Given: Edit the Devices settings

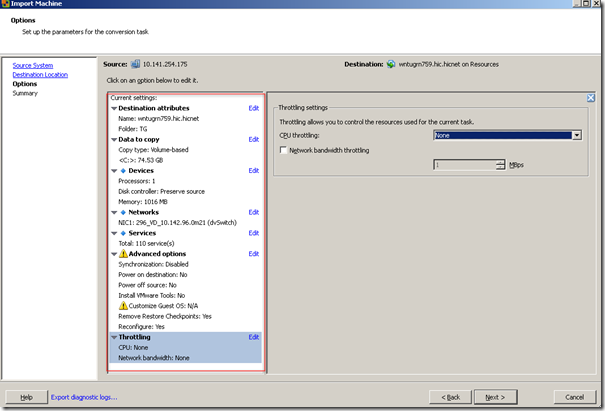Looking at the screenshot, I should (x=253, y=171).
